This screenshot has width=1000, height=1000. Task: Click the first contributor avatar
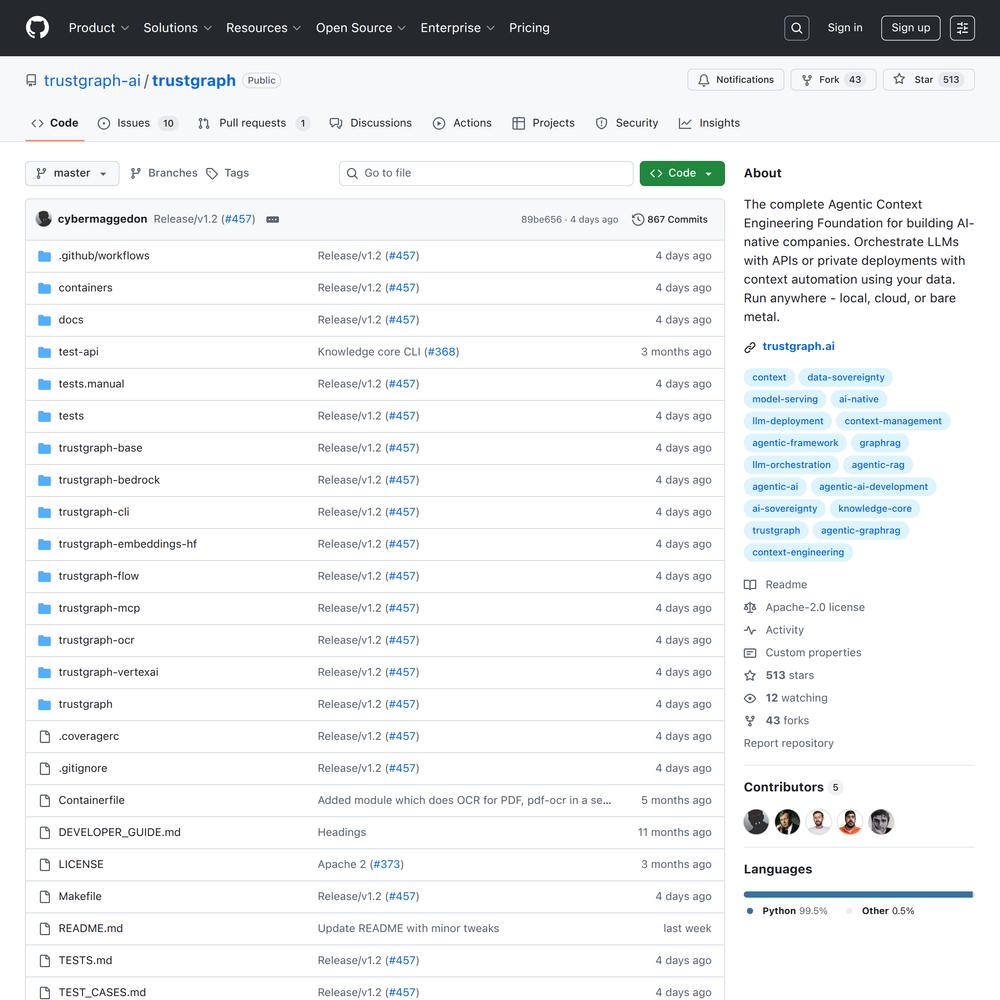point(756,822)
